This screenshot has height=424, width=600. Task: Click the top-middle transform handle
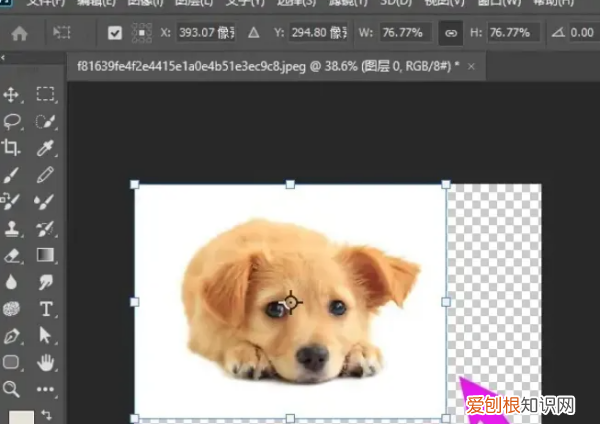click(x=290, y=184)
